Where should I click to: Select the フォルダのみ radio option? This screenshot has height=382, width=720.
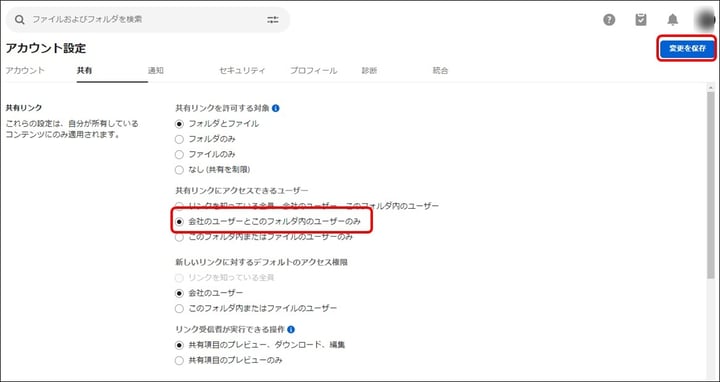coord(179,139)
